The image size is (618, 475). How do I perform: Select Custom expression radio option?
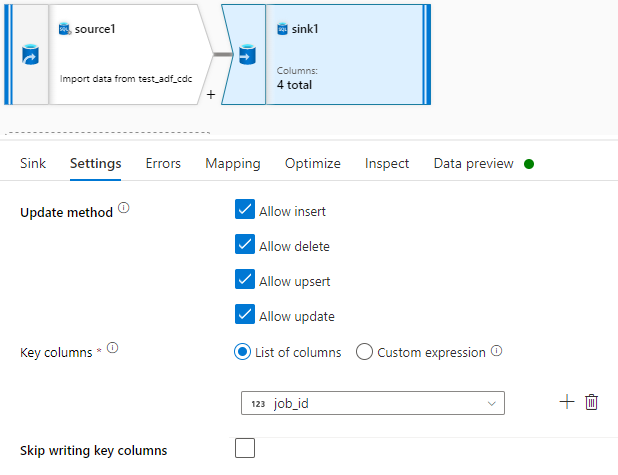tap(364, 351)
